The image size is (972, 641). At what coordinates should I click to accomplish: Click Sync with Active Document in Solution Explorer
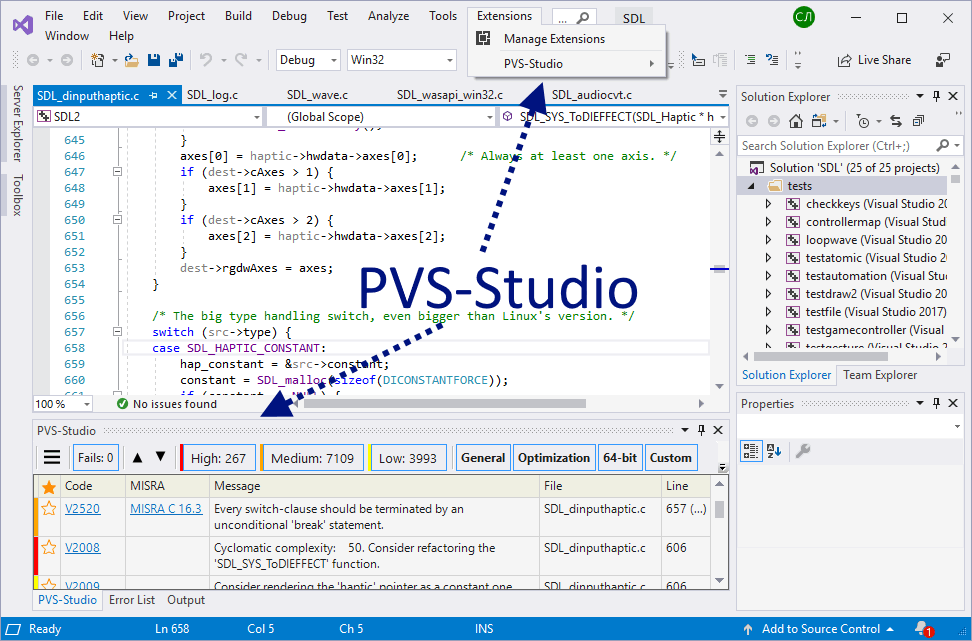click(x=896, y=121)
